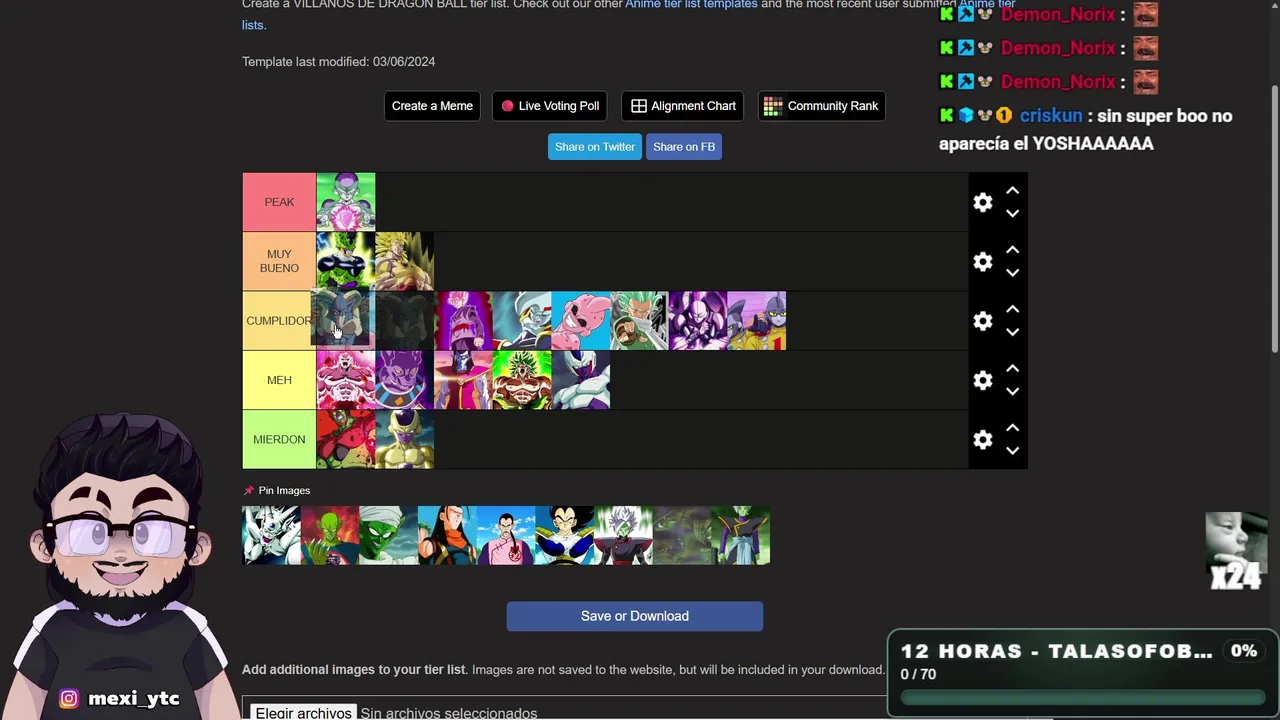Move MIERDON row up with arrow
The image size is (1280, 720).
coord(1012,428)
